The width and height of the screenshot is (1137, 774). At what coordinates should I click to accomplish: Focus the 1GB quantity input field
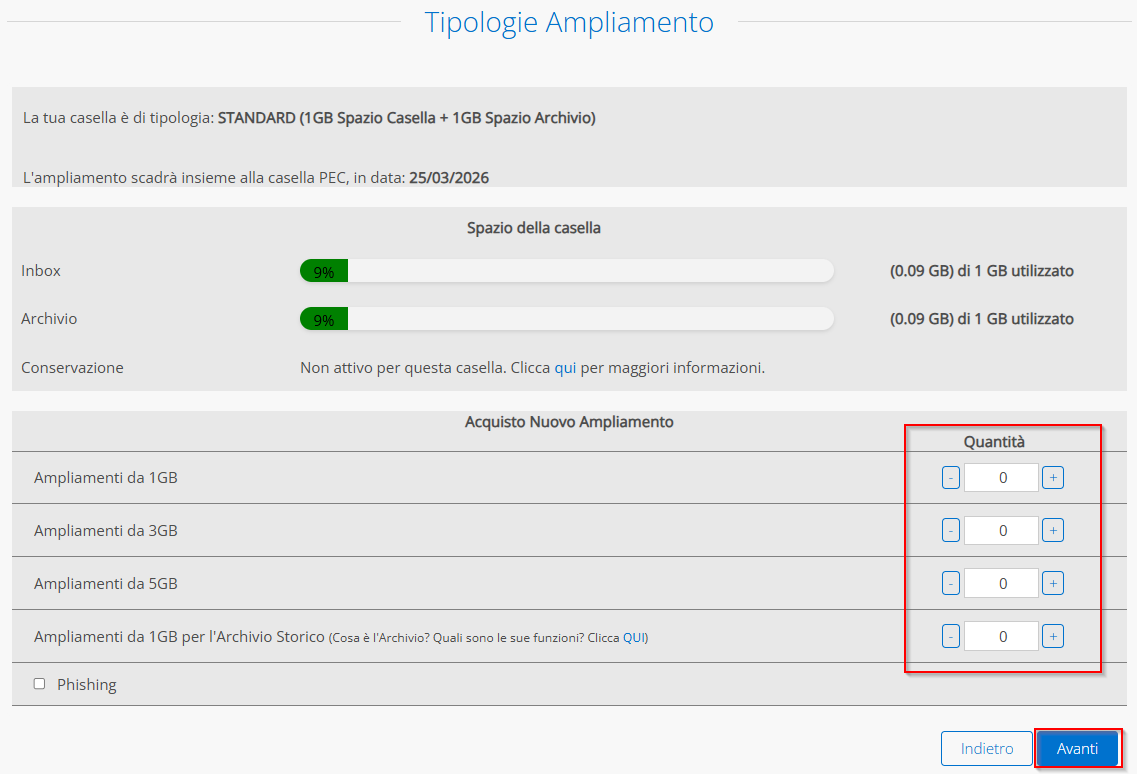click(1001, 478)
